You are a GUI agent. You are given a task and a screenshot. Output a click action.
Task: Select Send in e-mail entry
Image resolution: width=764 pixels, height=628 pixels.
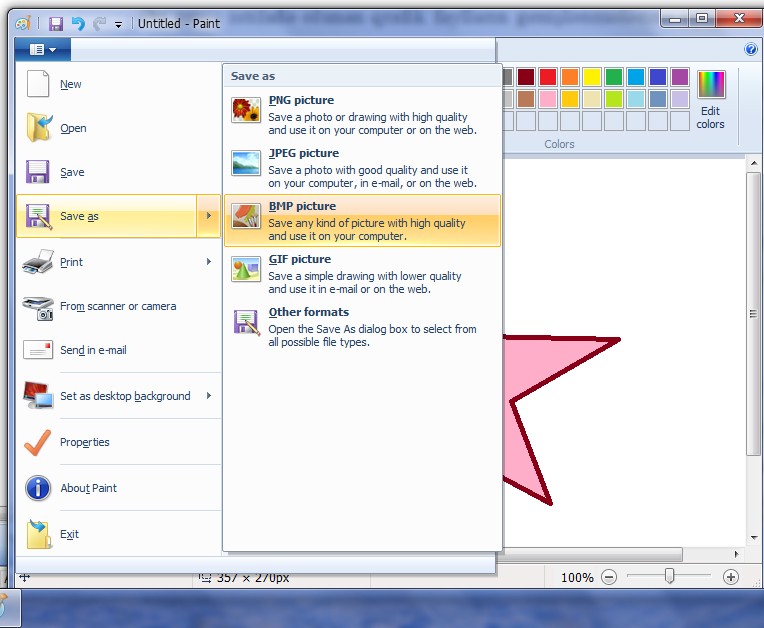point(118,350)
